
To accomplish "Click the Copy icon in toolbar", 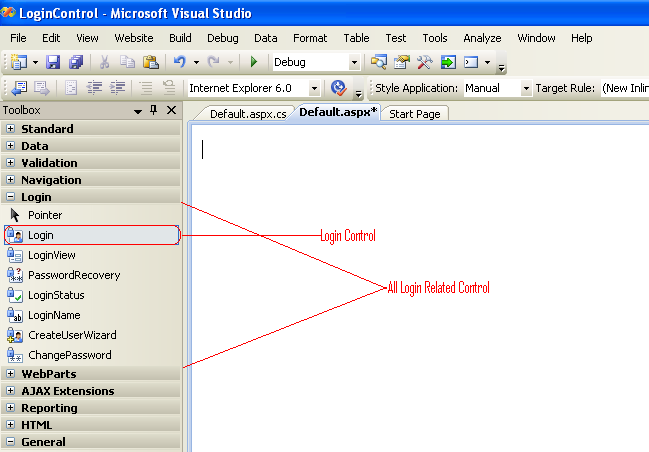I will click(x=127, y=63).
